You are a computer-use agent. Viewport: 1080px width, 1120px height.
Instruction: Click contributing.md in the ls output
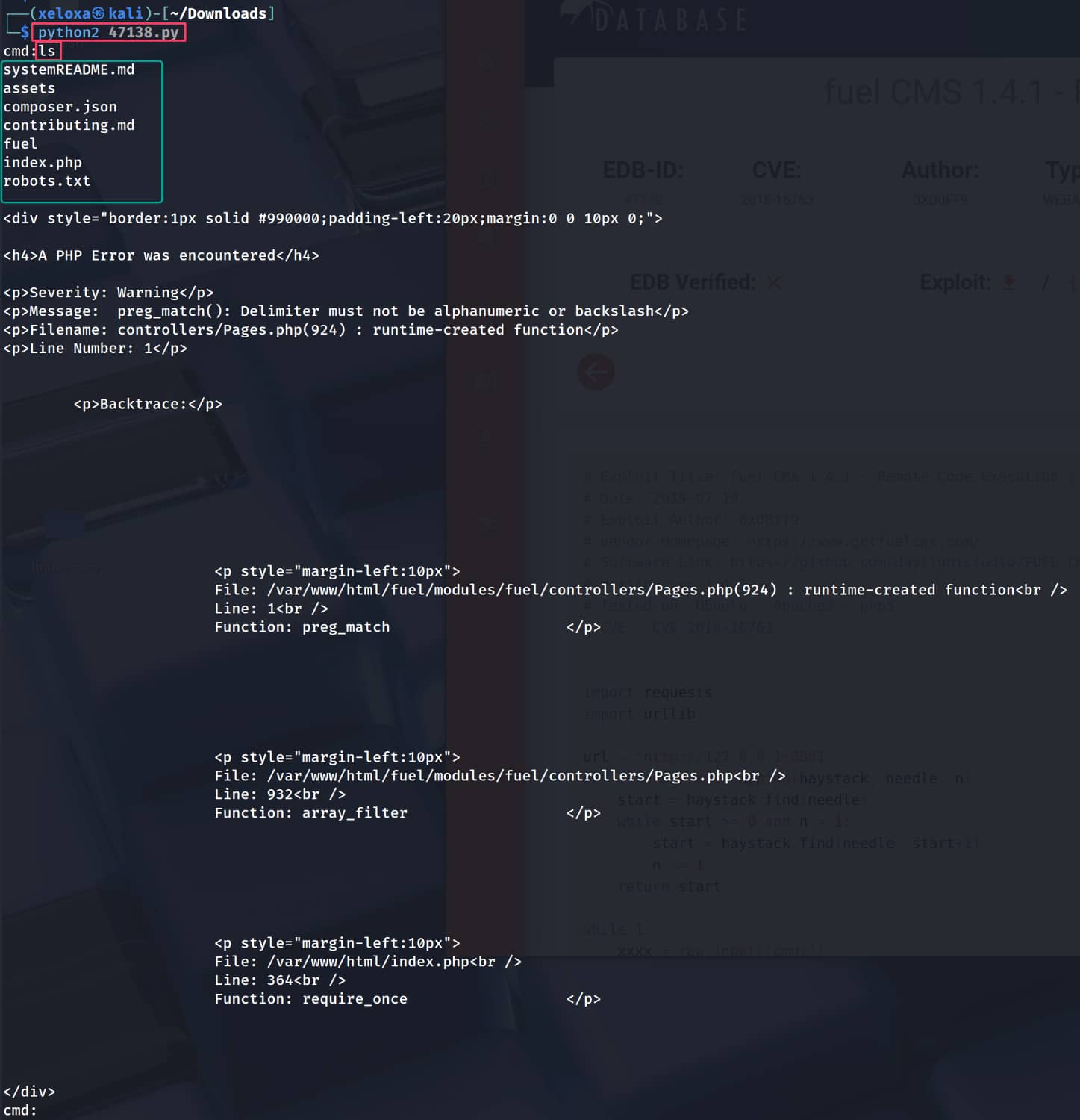pos(69,125)
